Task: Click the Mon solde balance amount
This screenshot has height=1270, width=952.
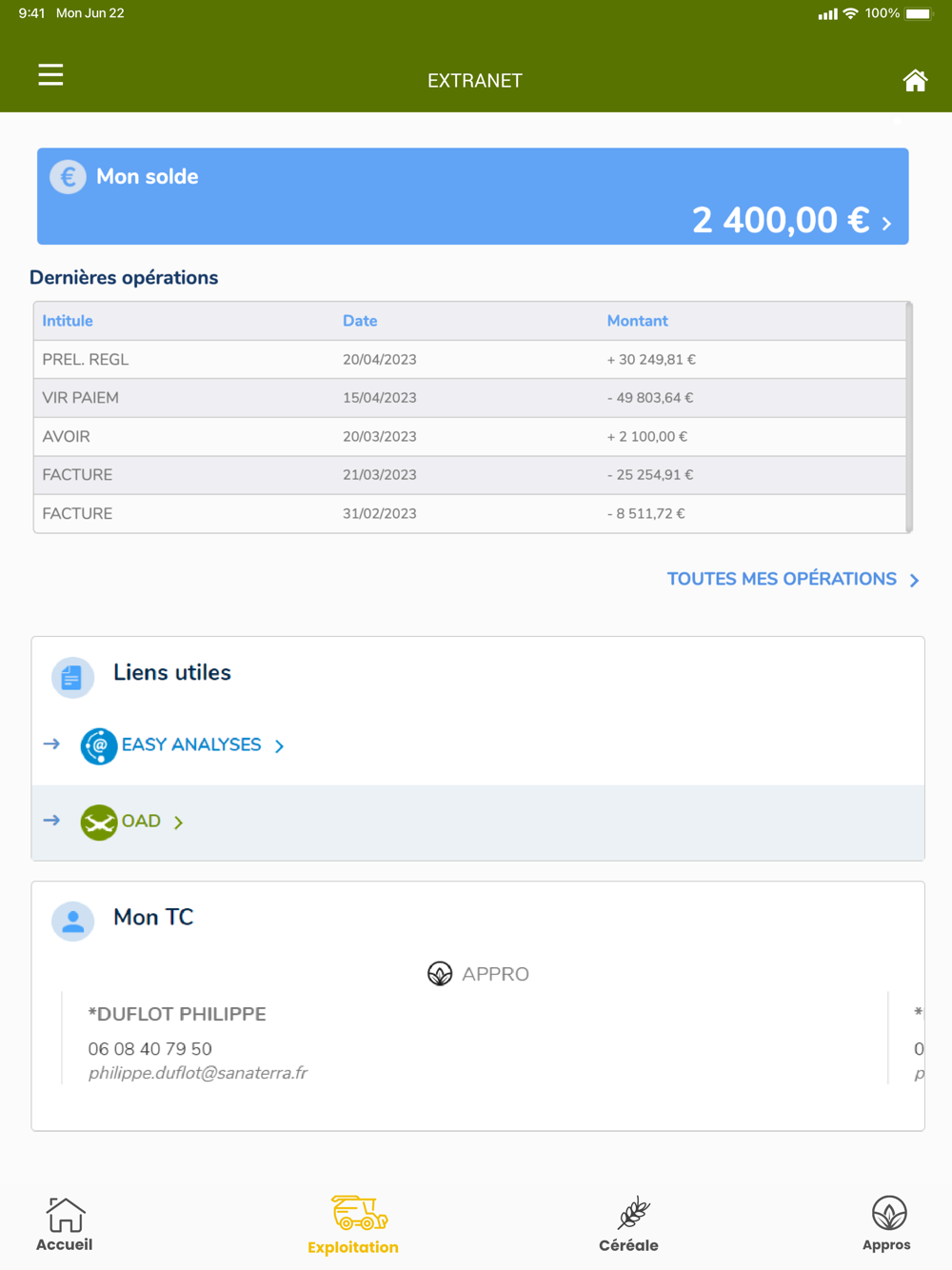Action: coord(781,221)
